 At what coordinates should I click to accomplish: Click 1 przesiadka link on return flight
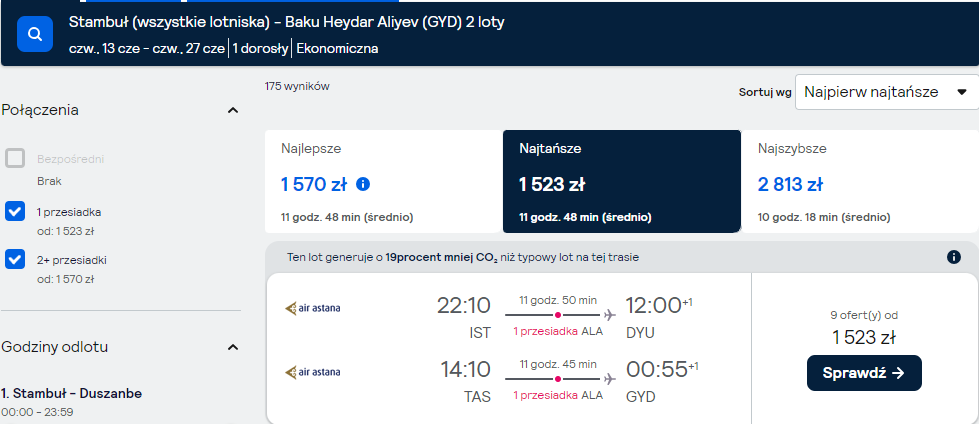tap(545, 396)
